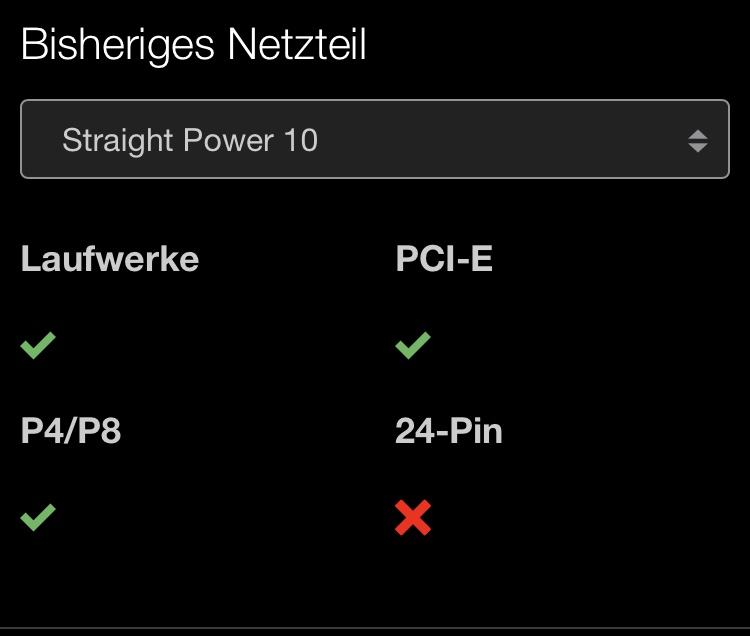Click the "24-Pin" connector label
Screen dimensions: 750x636
pyautogui.click(x=449, y=431)
